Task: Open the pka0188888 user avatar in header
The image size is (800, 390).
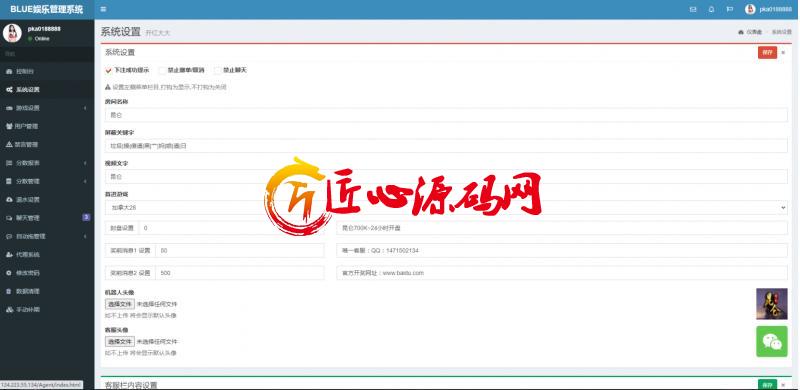Action: point(750,9)
